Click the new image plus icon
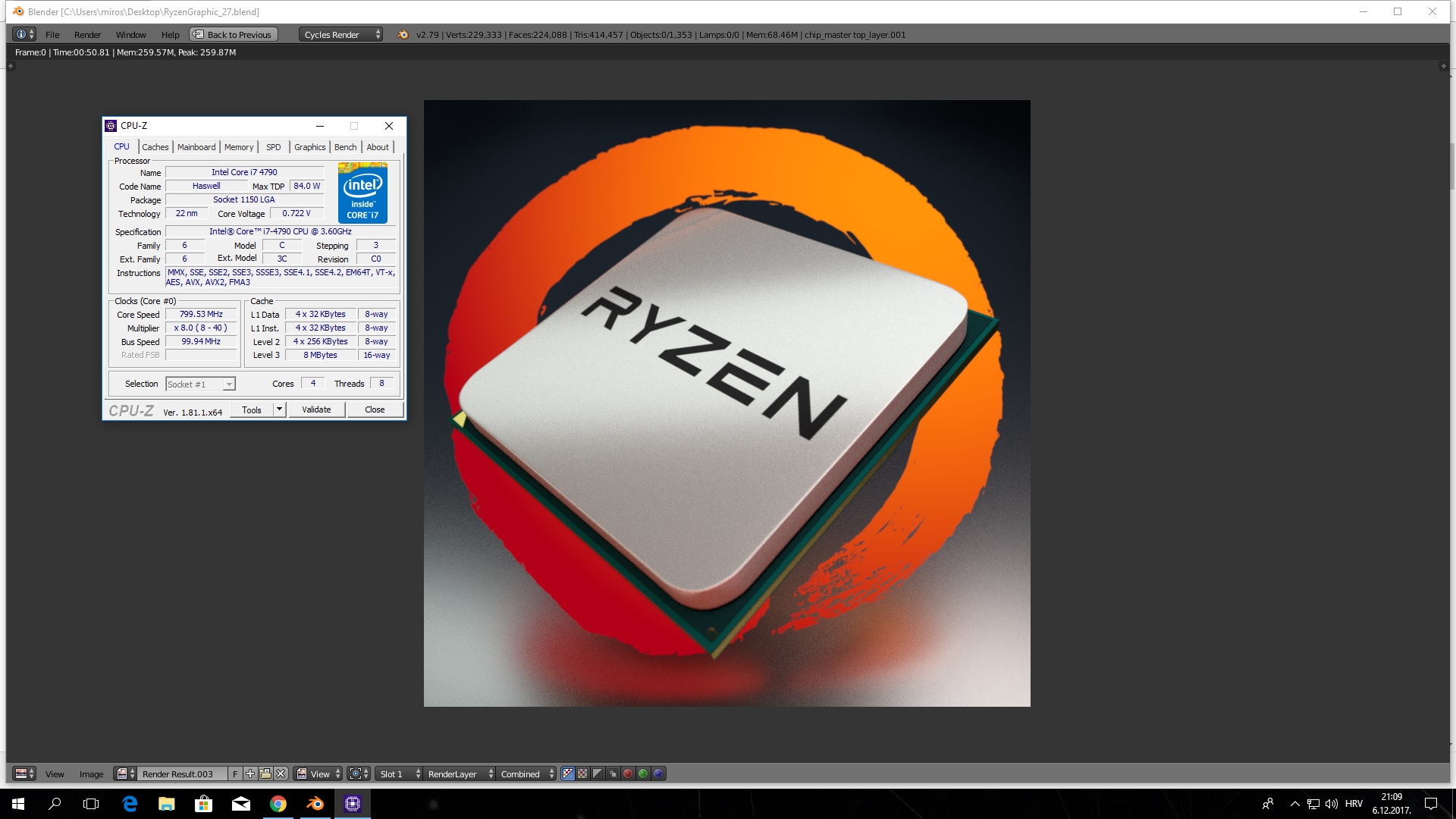The image size is (1456, 819). click(249, 773)
